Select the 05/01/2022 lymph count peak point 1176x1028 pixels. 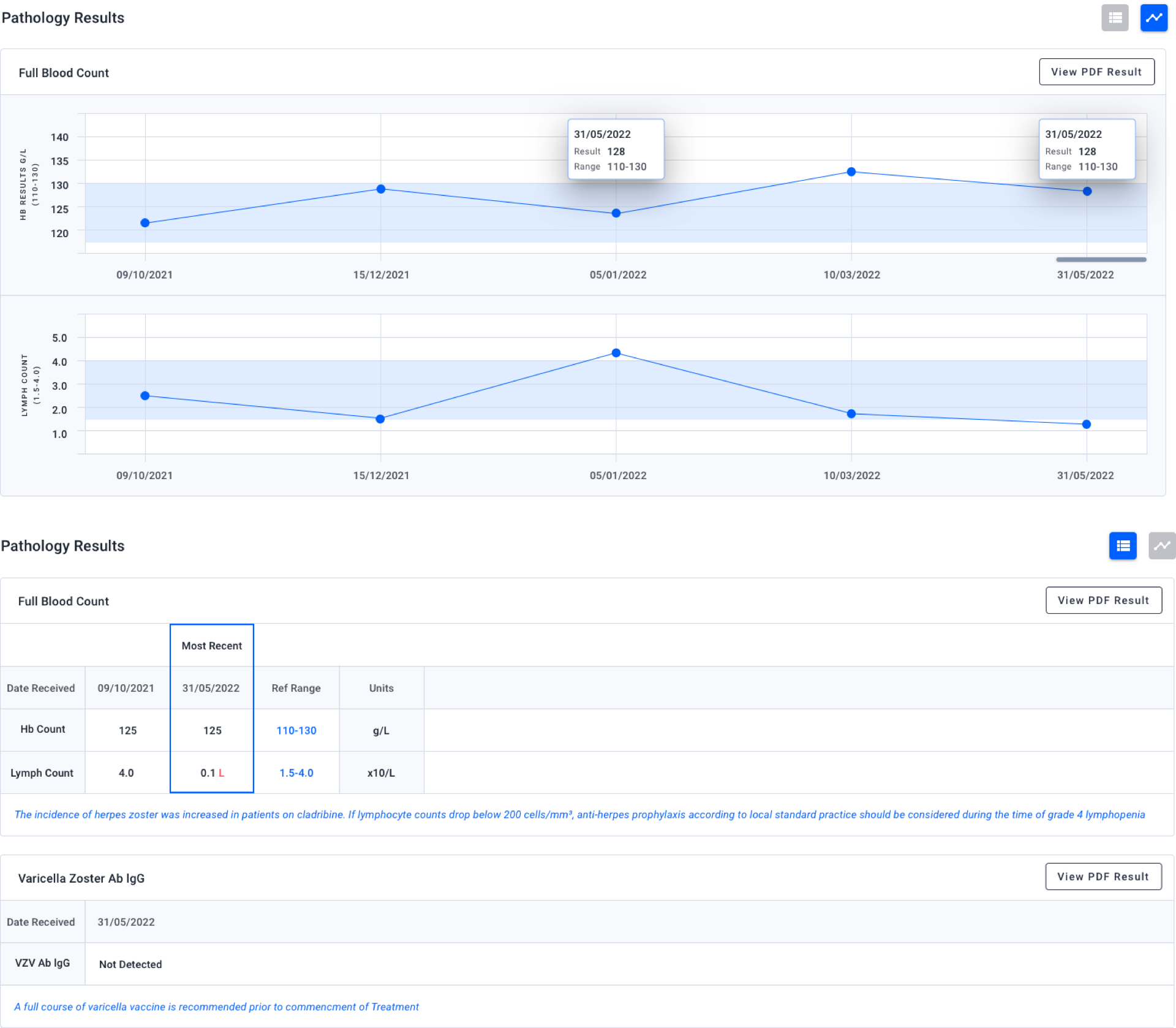coord(616,353)
